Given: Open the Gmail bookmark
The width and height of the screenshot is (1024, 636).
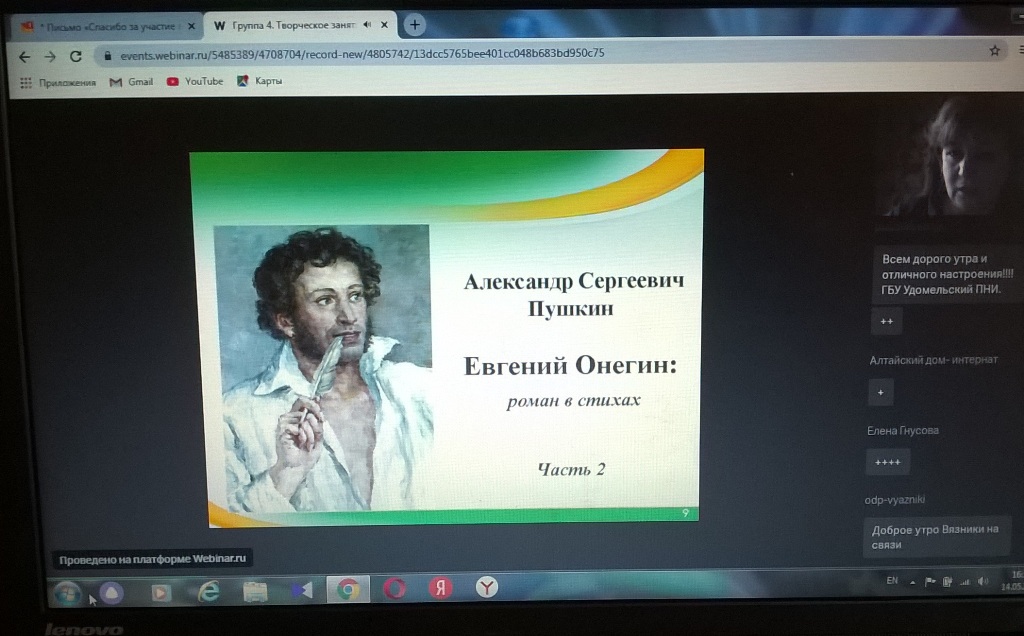Looking at the screenshot, I should pos(131,82).
